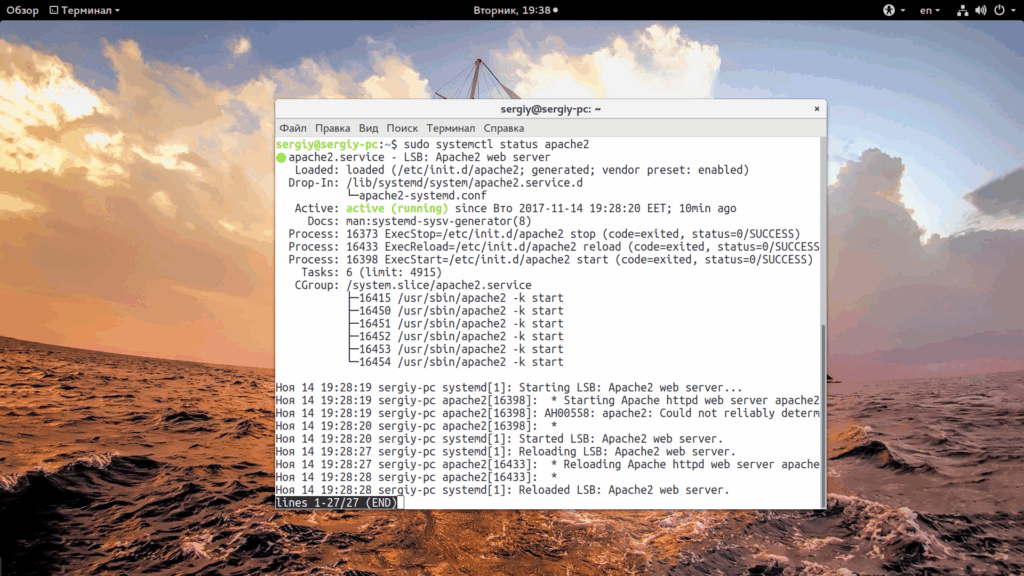The image size is (1024, 576).
Task: Click the Обзор activities button
Action: point(22,10)
